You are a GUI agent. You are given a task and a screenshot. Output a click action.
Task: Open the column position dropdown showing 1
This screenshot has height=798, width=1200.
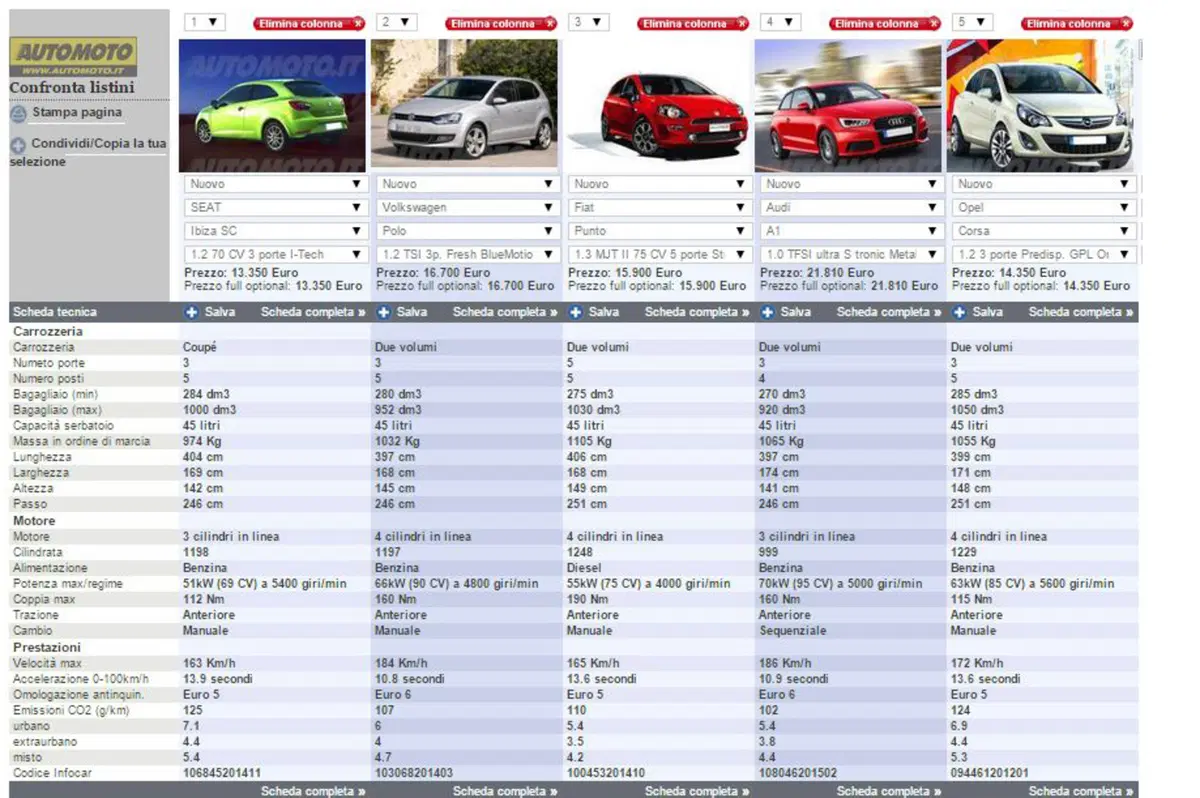tap(205, 21)
